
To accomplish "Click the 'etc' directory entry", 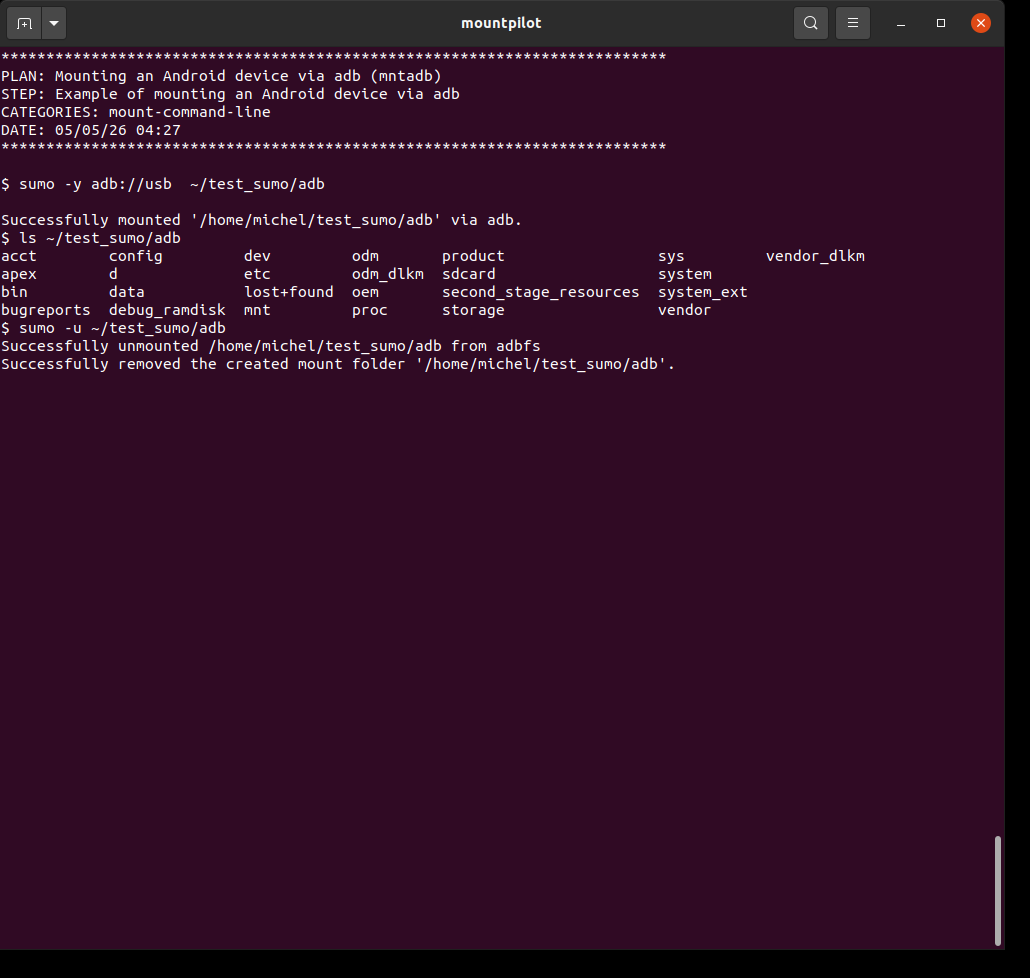I will (x=257, y=274).
